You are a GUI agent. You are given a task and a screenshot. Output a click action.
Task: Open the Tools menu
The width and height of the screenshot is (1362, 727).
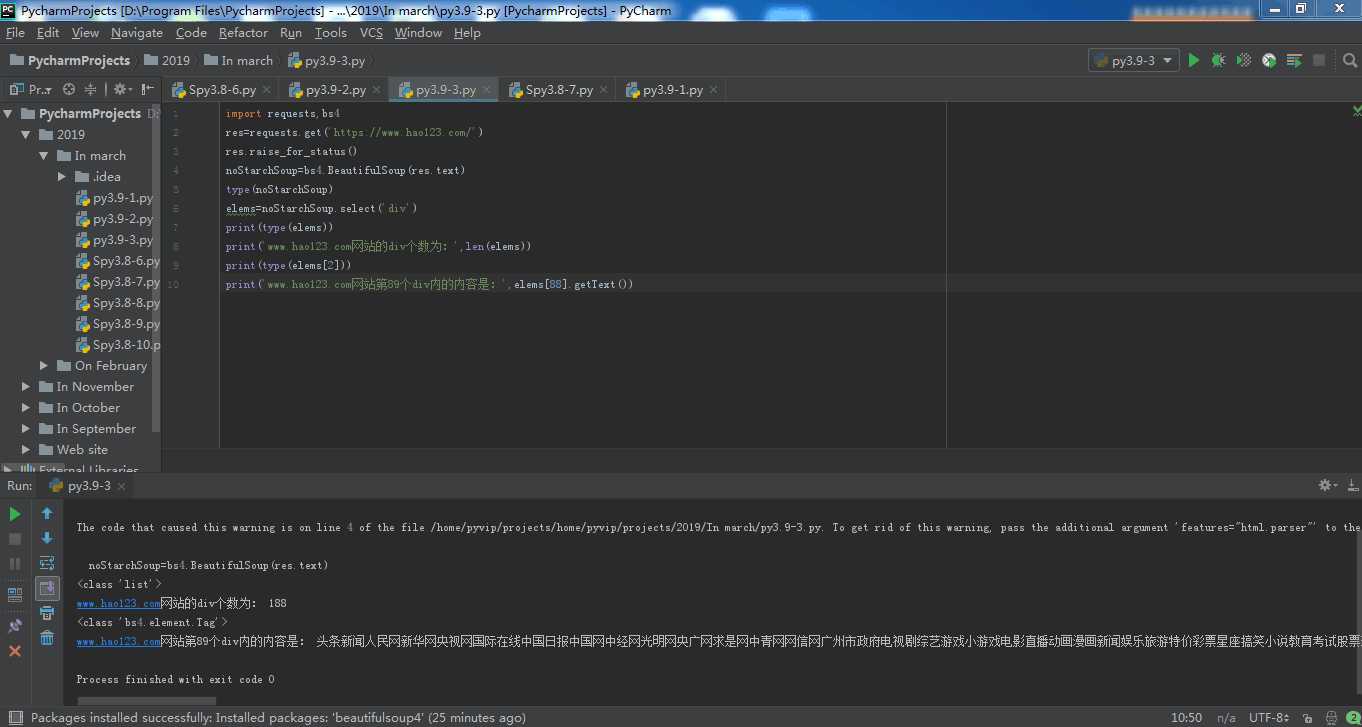pyautogui.click(x=330, y=33)
